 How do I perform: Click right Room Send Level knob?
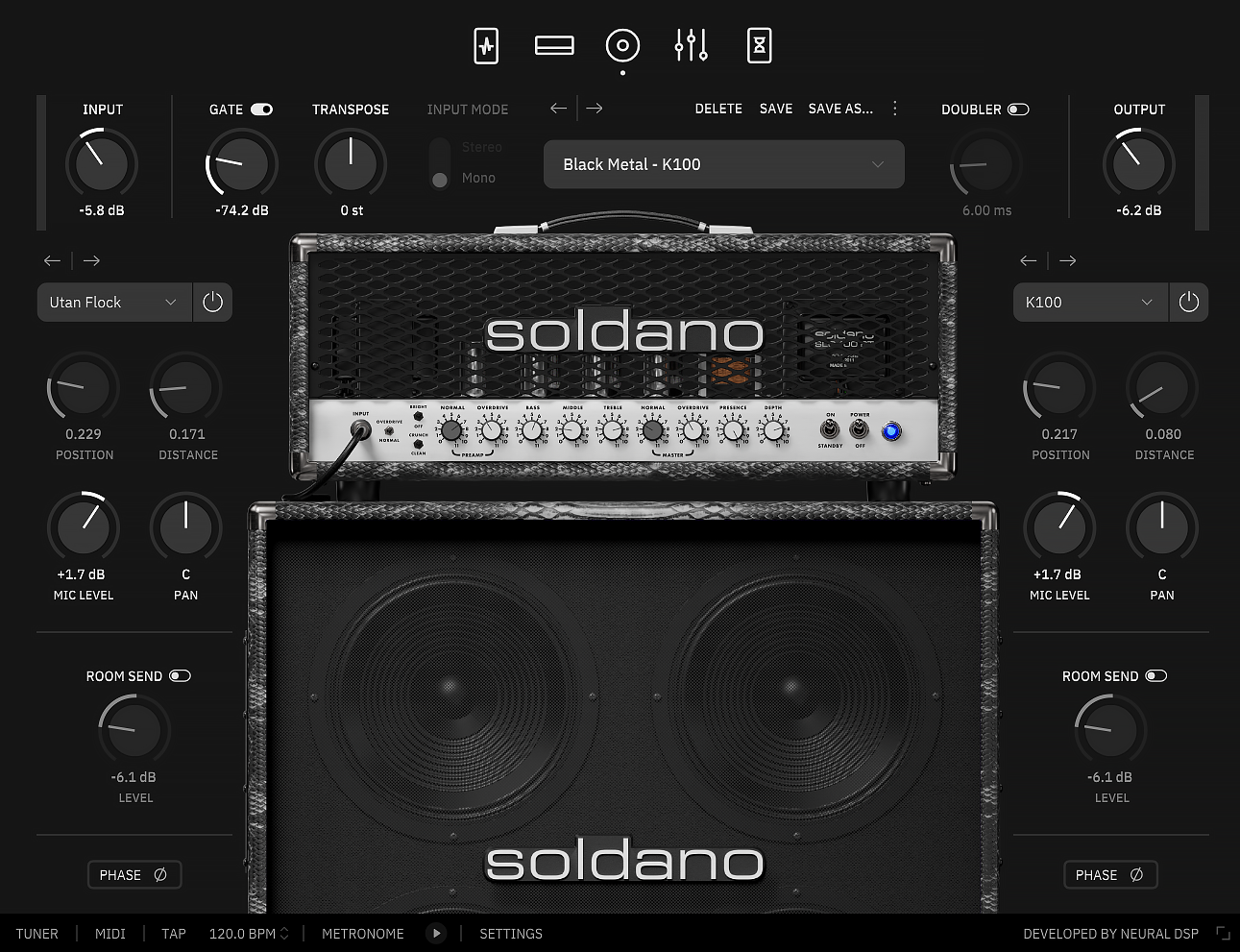[1110, 729]
